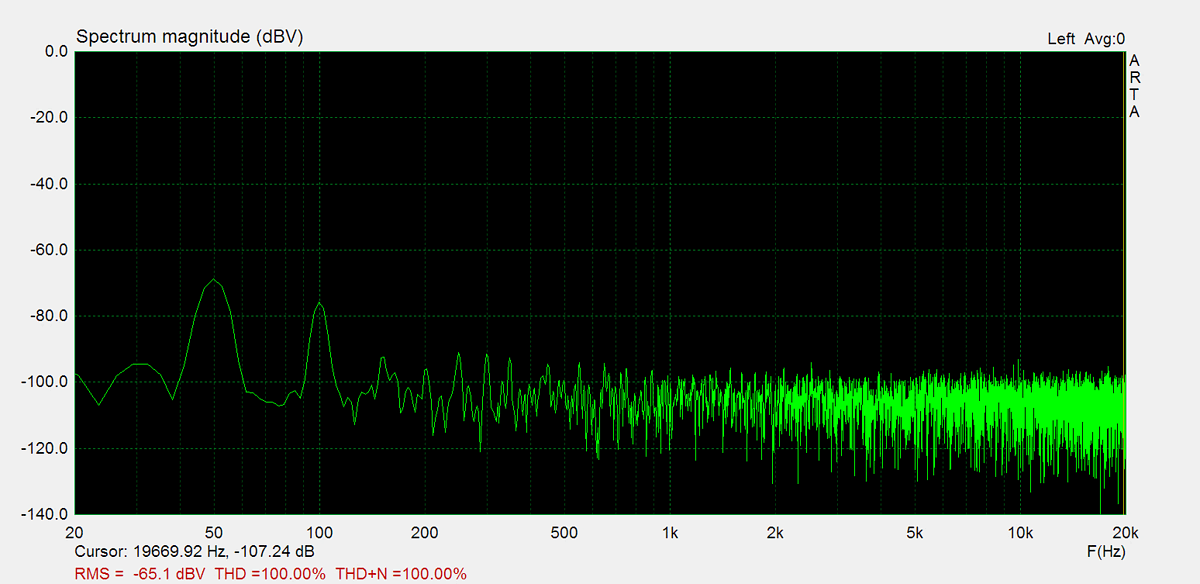Click the vertical ARTA label
The height and width of the screenshot is (584, 1200).
click(x=1134, y=86)
